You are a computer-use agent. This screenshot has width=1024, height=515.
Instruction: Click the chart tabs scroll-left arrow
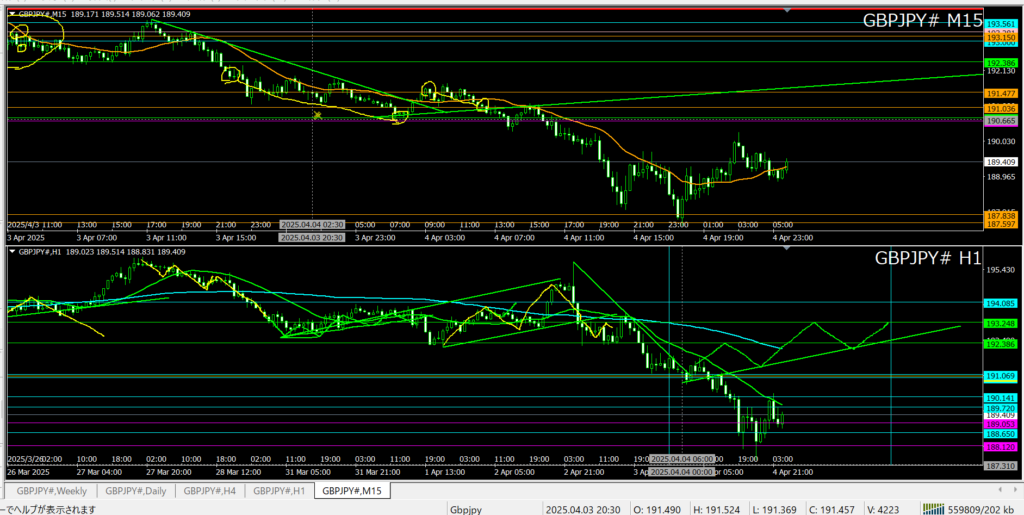click(x=1001, y=489)
